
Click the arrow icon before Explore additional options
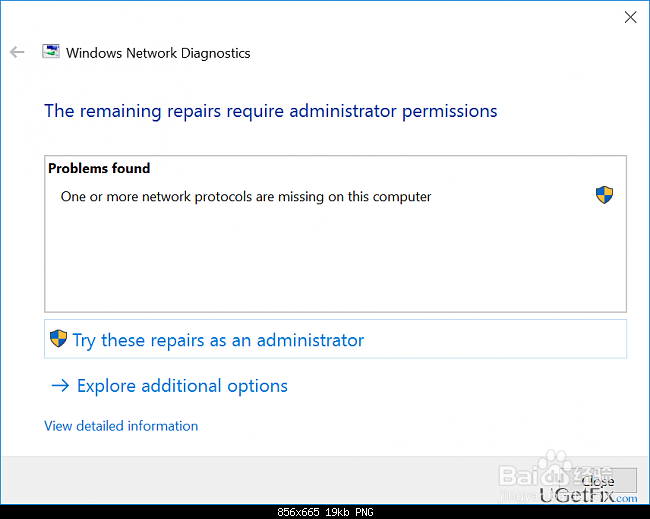[x=60, y=386]
